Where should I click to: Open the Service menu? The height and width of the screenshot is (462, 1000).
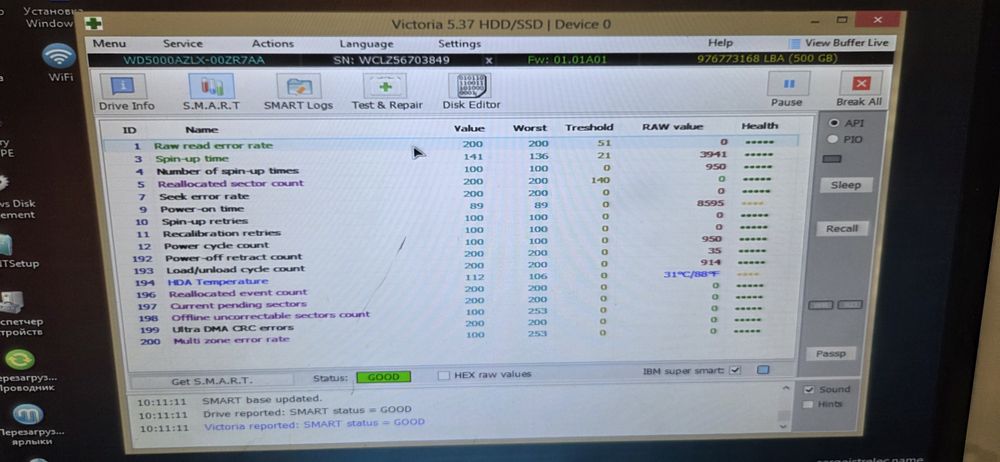pyautogui.click(x=182, y=43)
